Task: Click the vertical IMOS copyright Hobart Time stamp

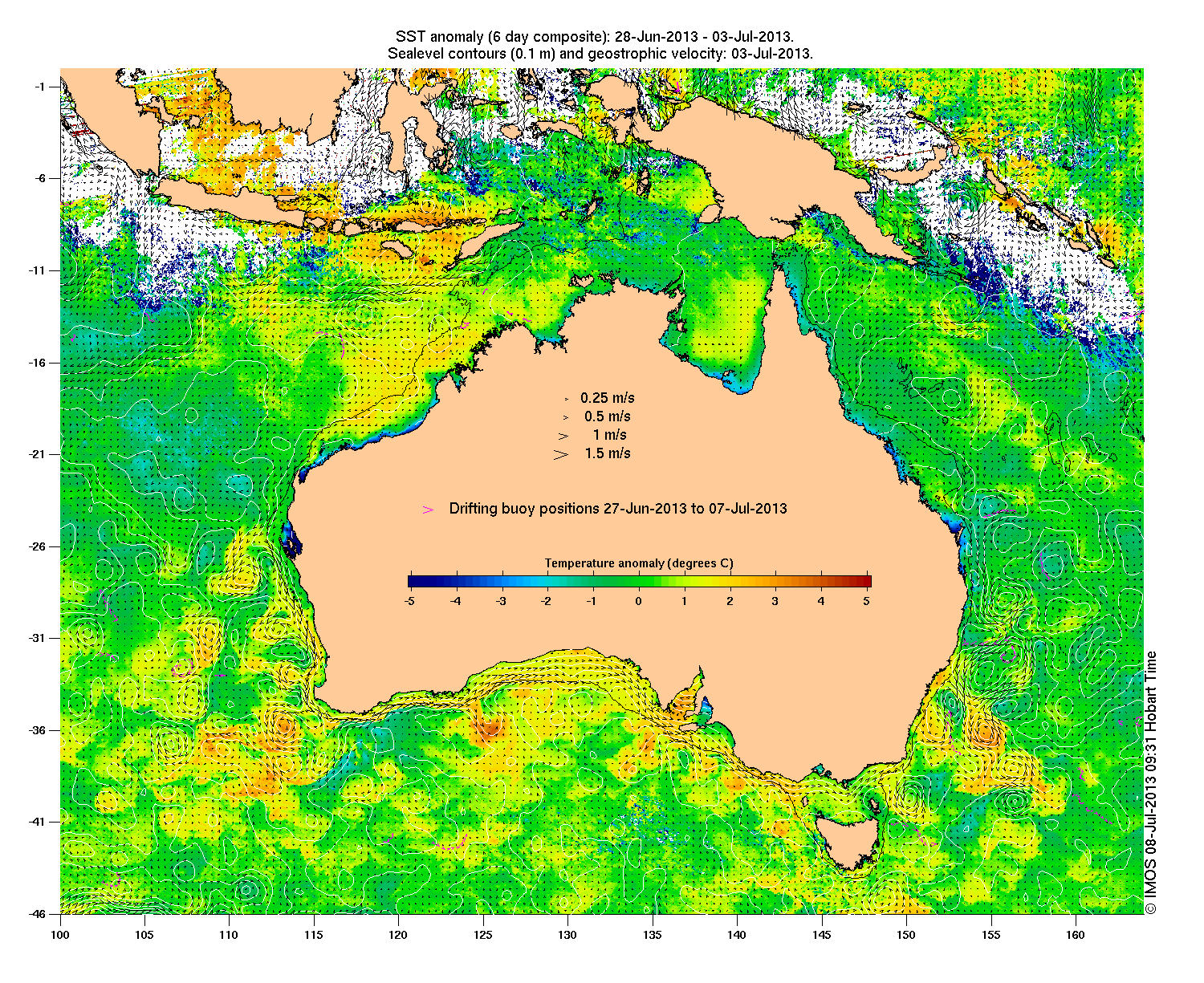Action: 1151,782
